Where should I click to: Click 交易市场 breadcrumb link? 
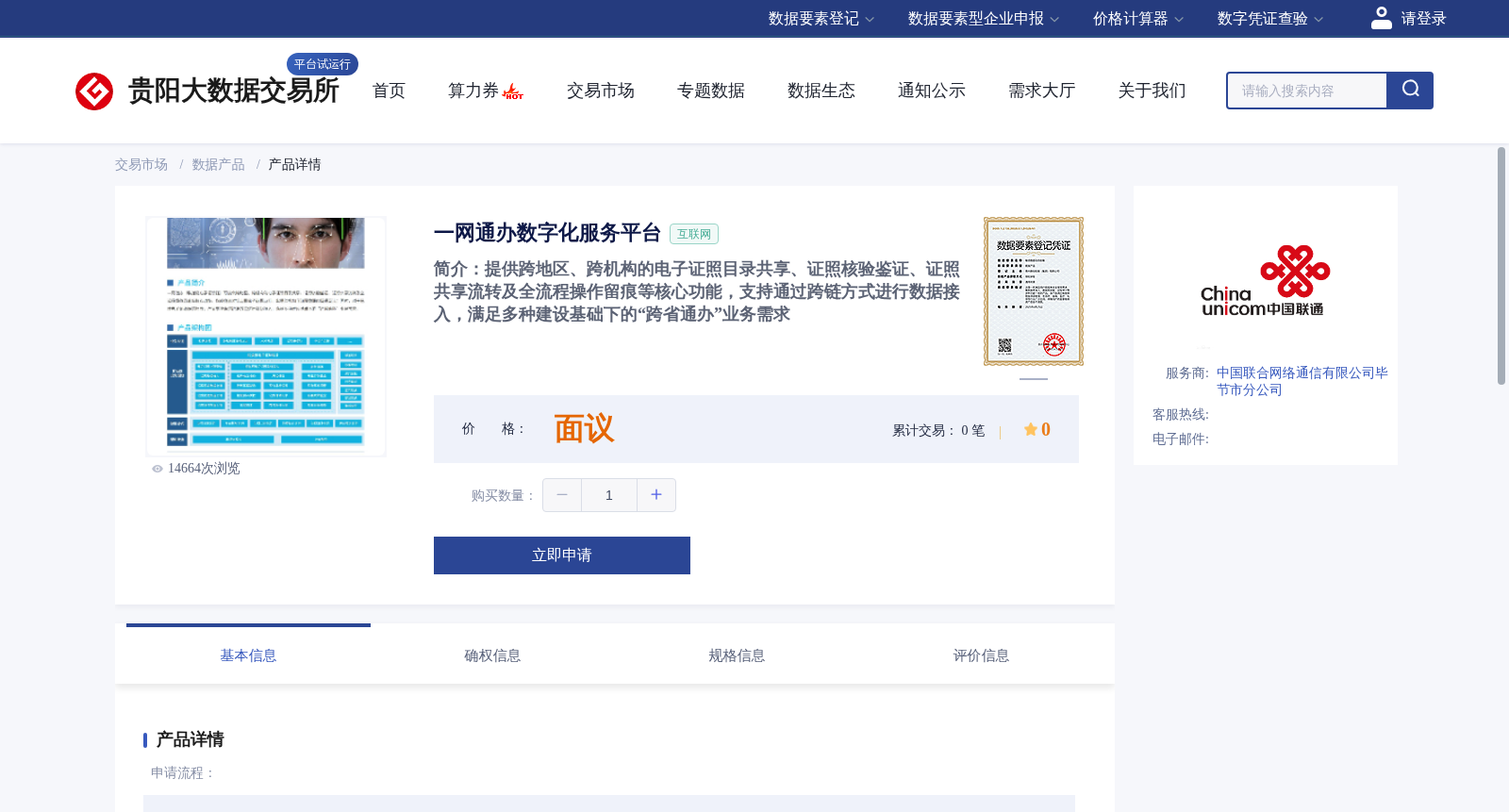[x=141, y=165]
